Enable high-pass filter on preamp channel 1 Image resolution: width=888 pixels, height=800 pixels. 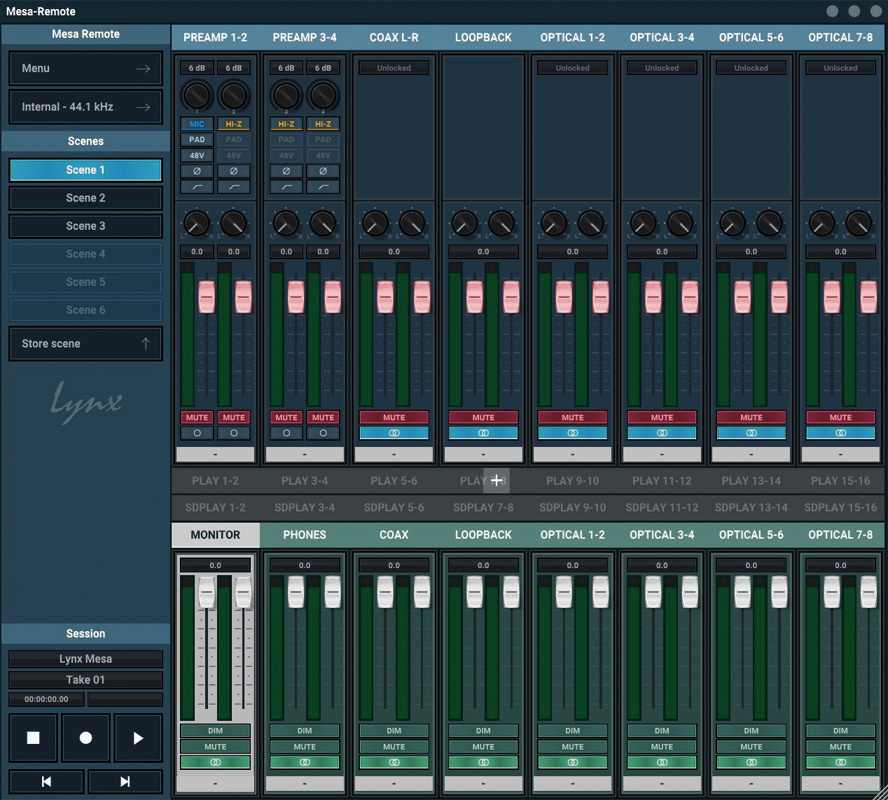[197, 187]
